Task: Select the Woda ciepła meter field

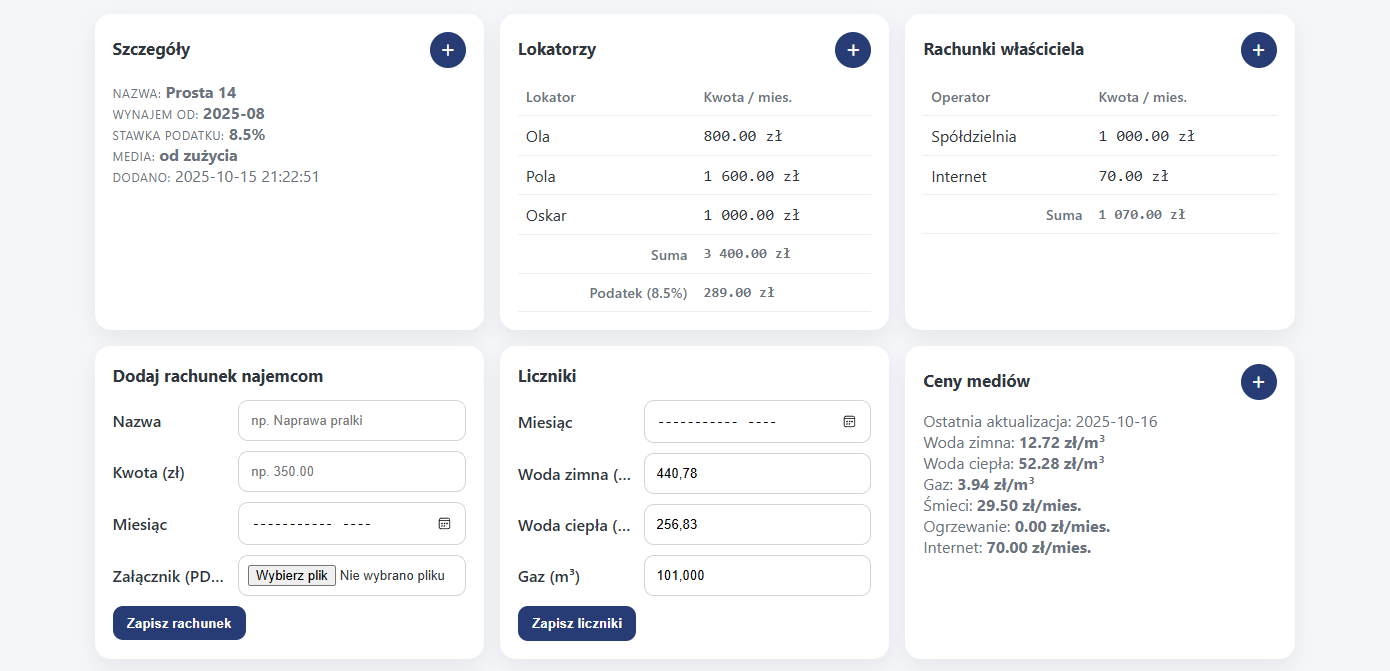Action: (x=756, y=525)
